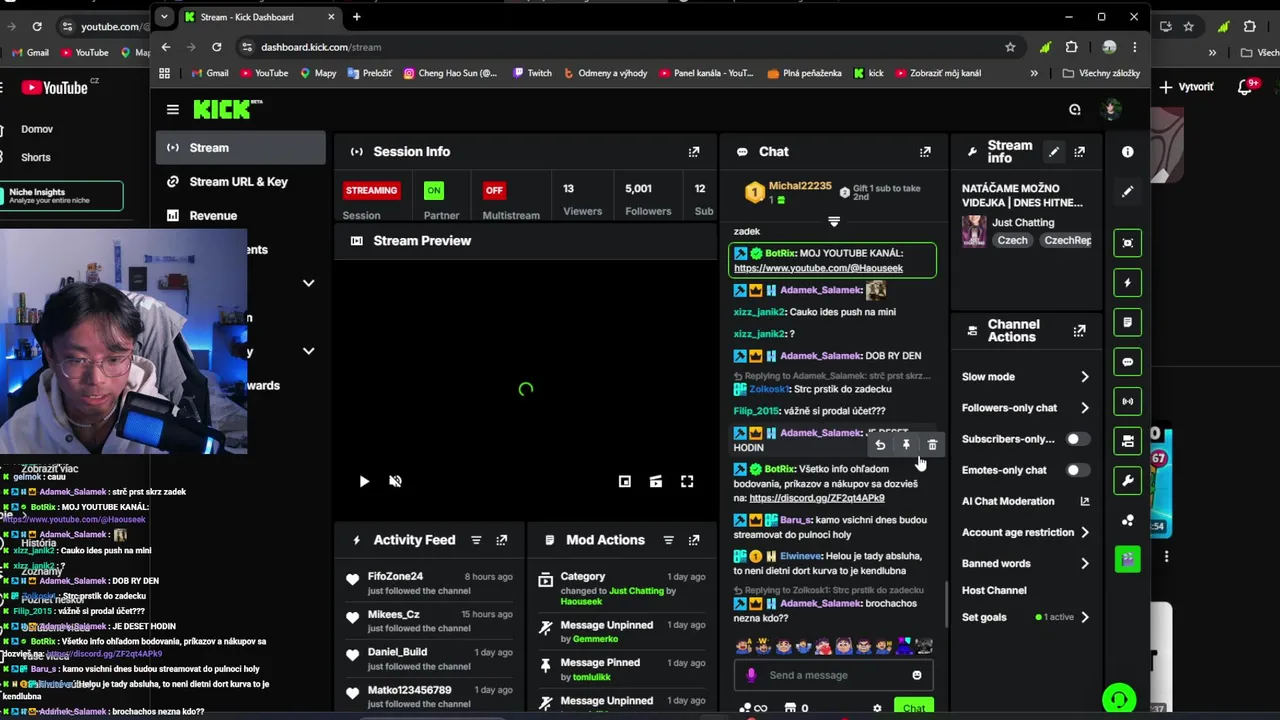The width and height of the screenshot is (1280, 720).
Task: Play the stream preview
Action: (x=364, y=482)
